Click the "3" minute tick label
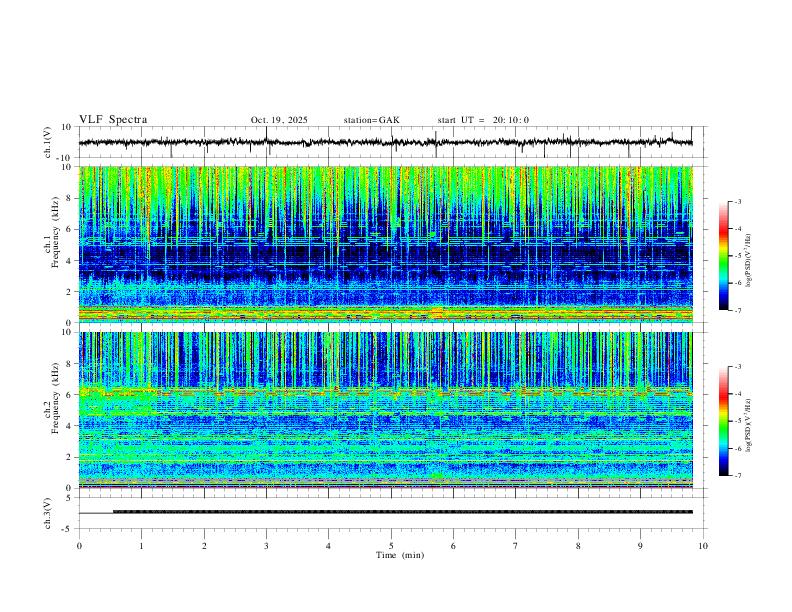Viewport: 792px width, 612px height. (266, 546)
